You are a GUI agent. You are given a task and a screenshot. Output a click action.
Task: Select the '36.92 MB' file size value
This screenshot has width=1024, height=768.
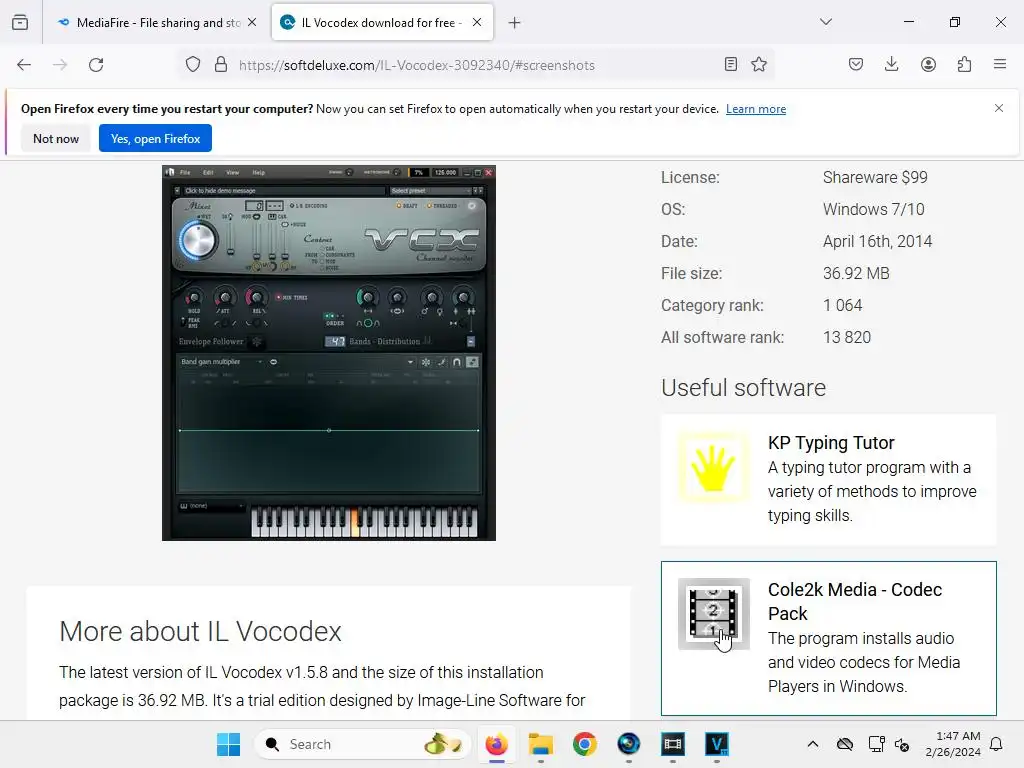856,274
